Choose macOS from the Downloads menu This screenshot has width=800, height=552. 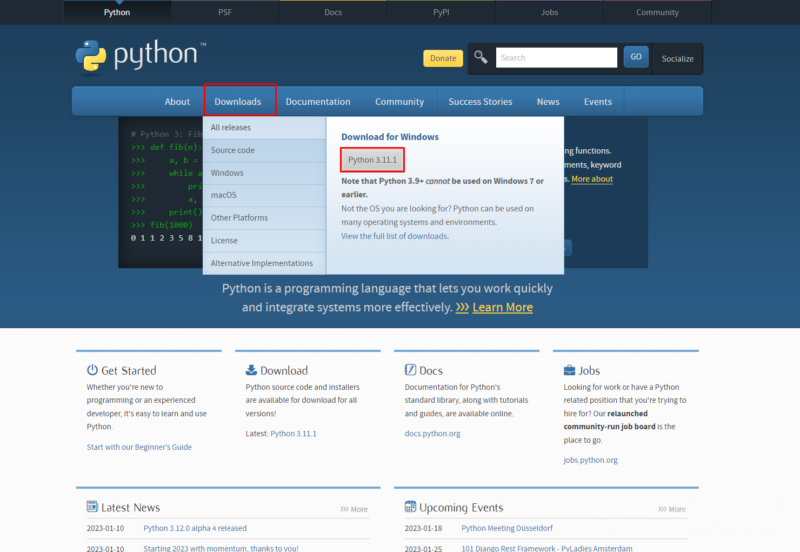click(224, 195)
